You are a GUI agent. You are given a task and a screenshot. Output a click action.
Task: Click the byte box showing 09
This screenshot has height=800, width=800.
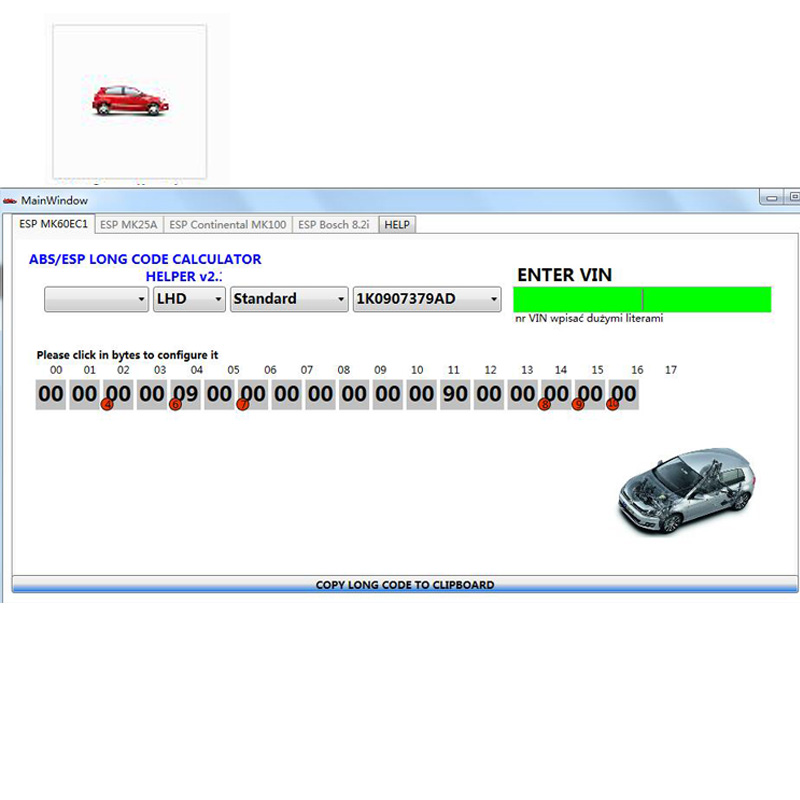point(186,394)
